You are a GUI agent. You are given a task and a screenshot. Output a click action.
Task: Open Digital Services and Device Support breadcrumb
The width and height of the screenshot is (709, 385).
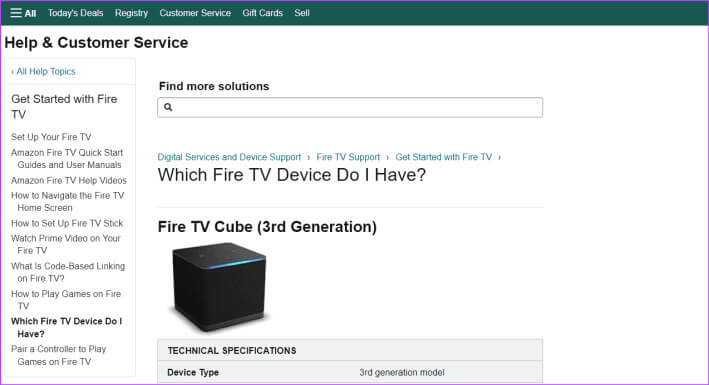(x=229, y=157)
